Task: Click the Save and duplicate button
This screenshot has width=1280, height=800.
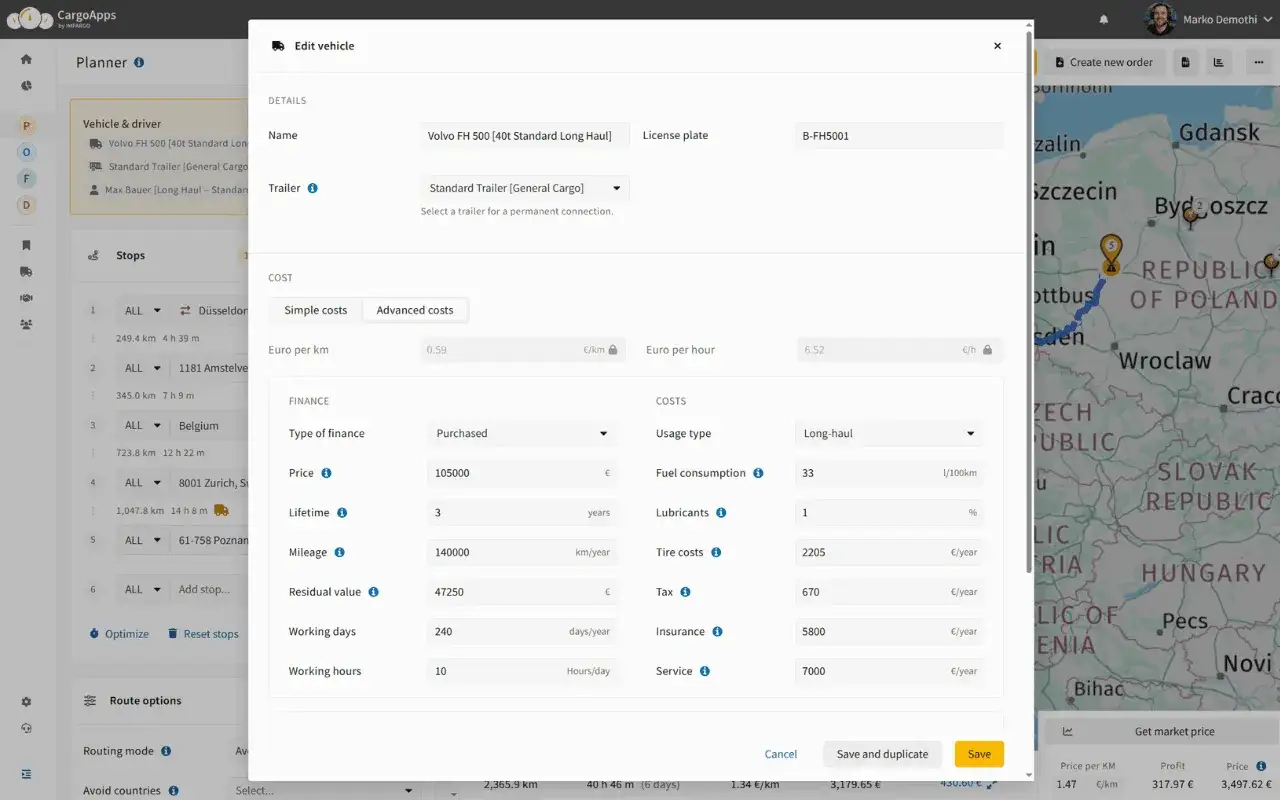Action: click(x=882, y=754)
